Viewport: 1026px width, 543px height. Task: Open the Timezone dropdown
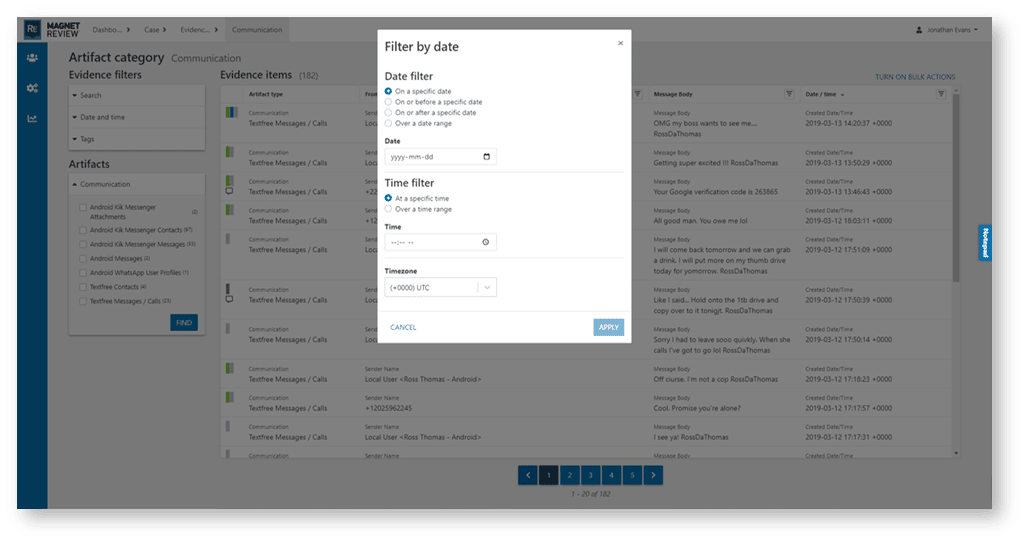pos(440,287)
